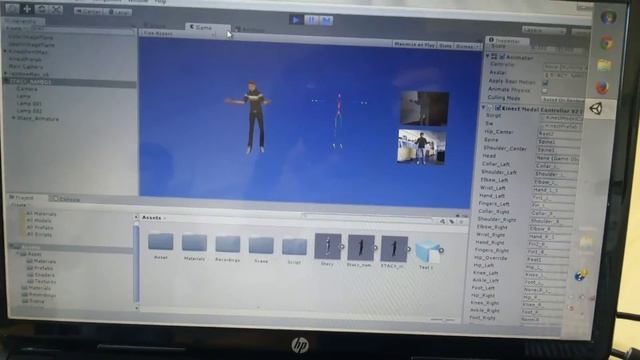Select All Prefabs favorite filter
The height and width of the screenshot is (360, 640).
pyautogui.click(x=40, y=227)
